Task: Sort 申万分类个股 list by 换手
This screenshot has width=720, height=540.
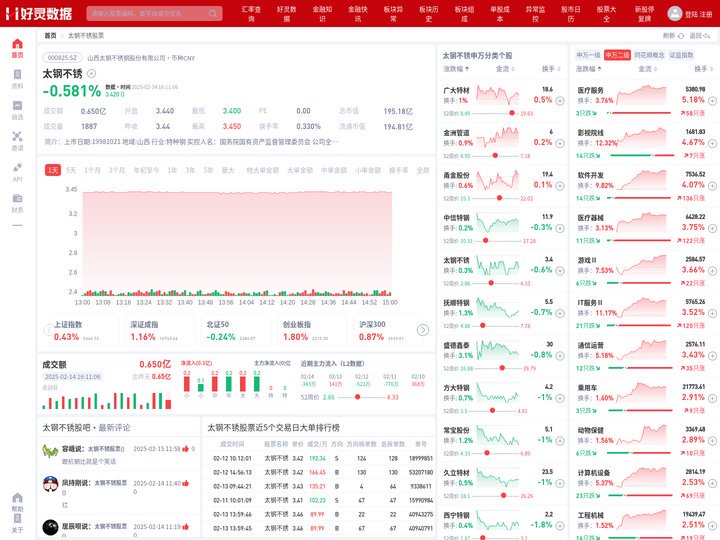Action: tap(551, 69)
